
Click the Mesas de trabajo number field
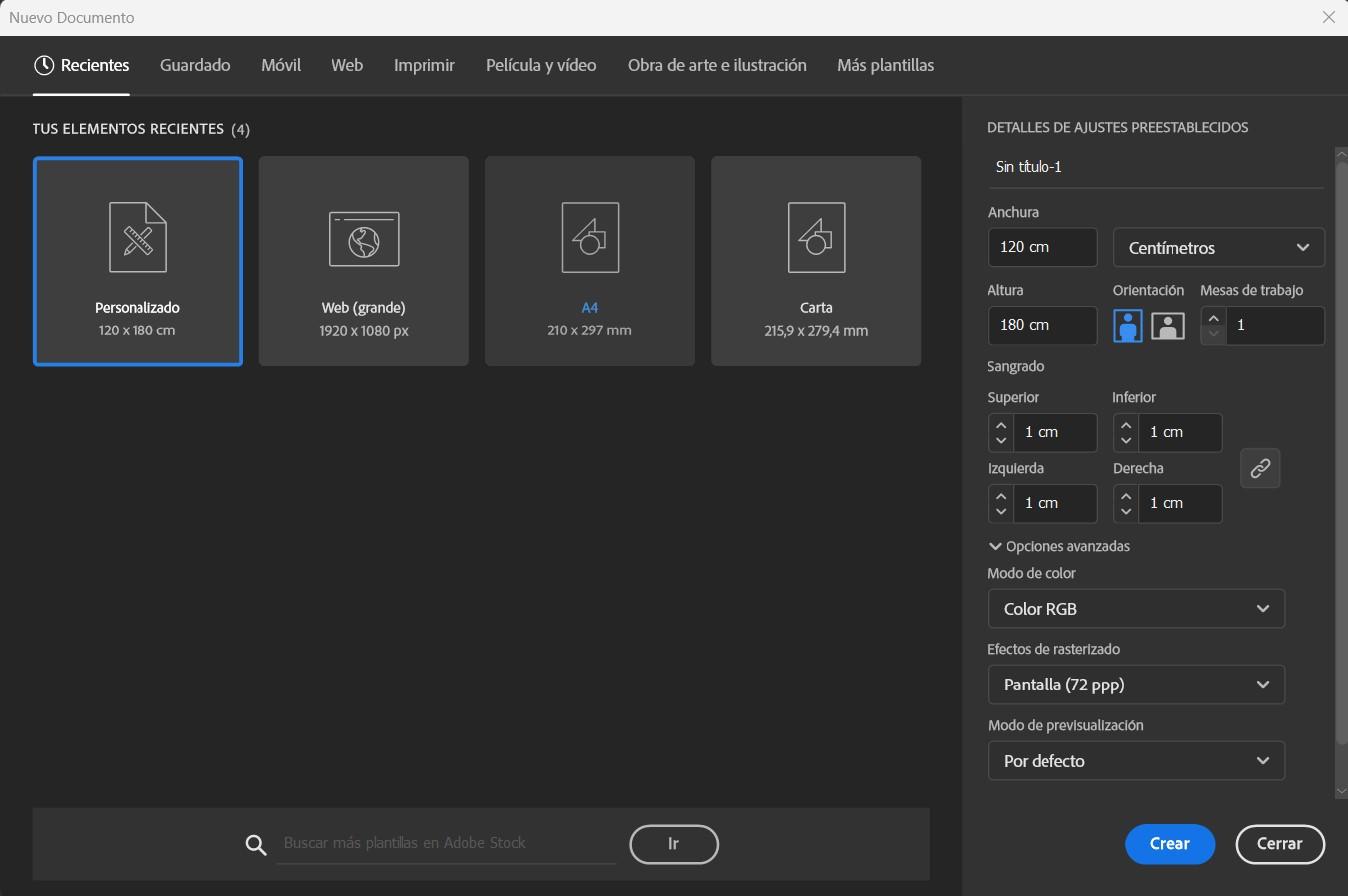(x=1275, y=325)
